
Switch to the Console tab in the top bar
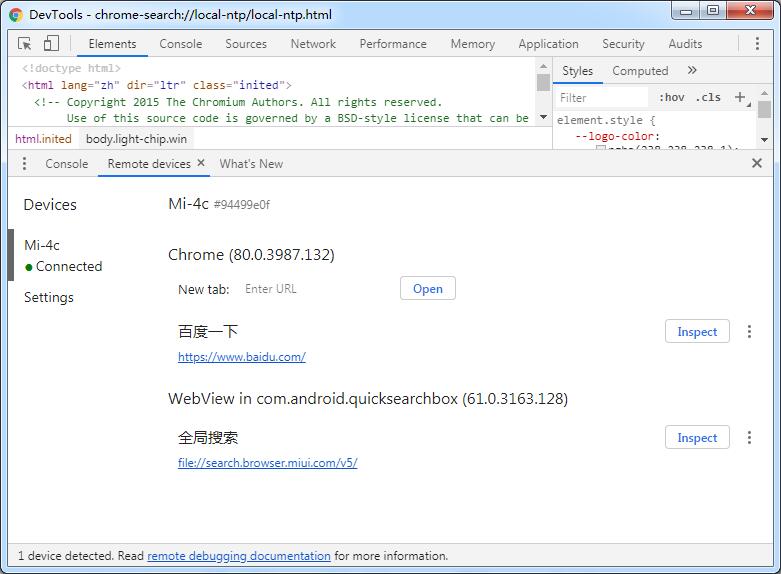180,44
